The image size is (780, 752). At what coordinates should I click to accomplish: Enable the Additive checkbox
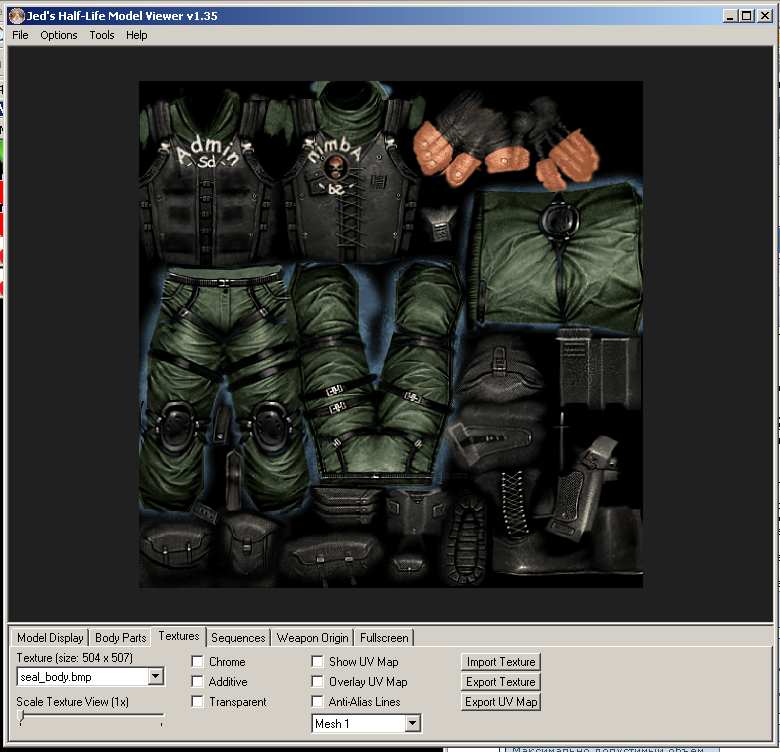click(x=197, y=681)
